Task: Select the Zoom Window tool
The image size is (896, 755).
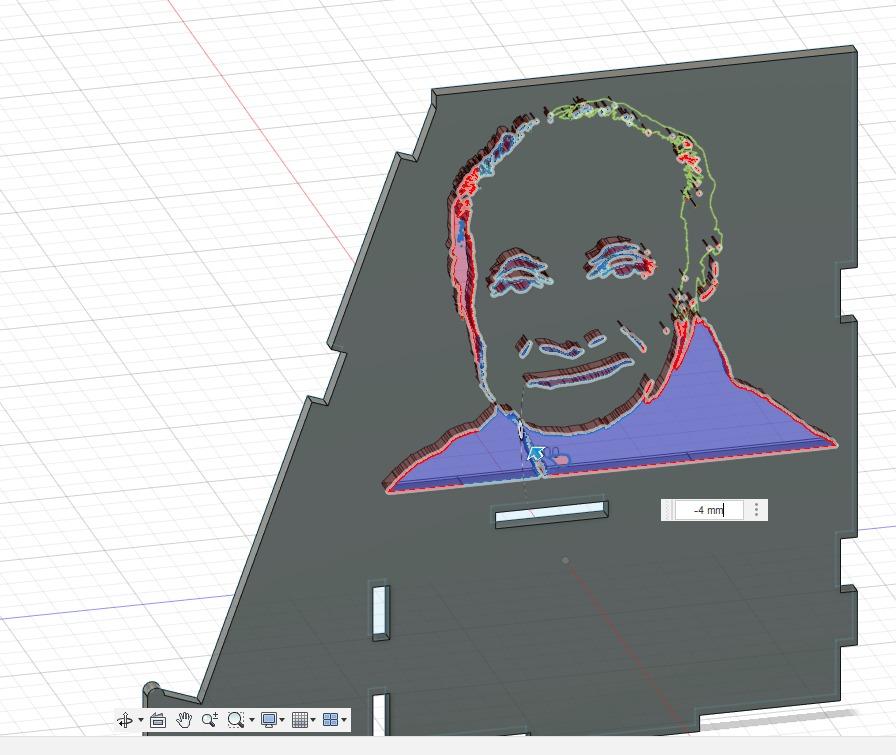Action: tap(235, 720)
